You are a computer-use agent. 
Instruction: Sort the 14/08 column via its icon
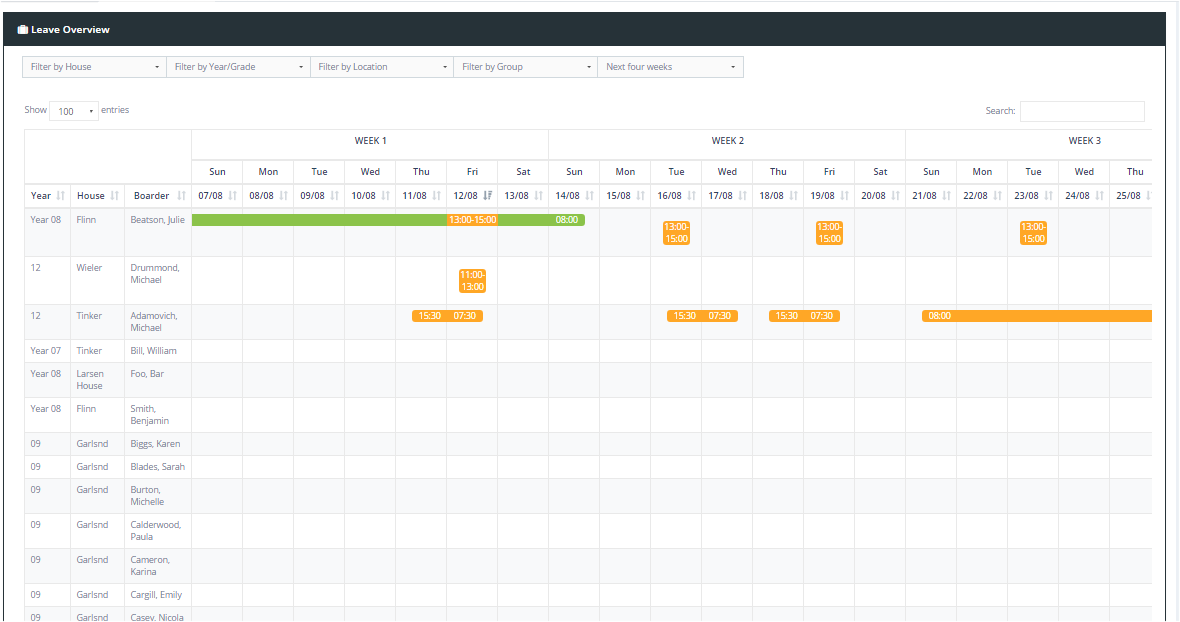(x=589, y=196)
